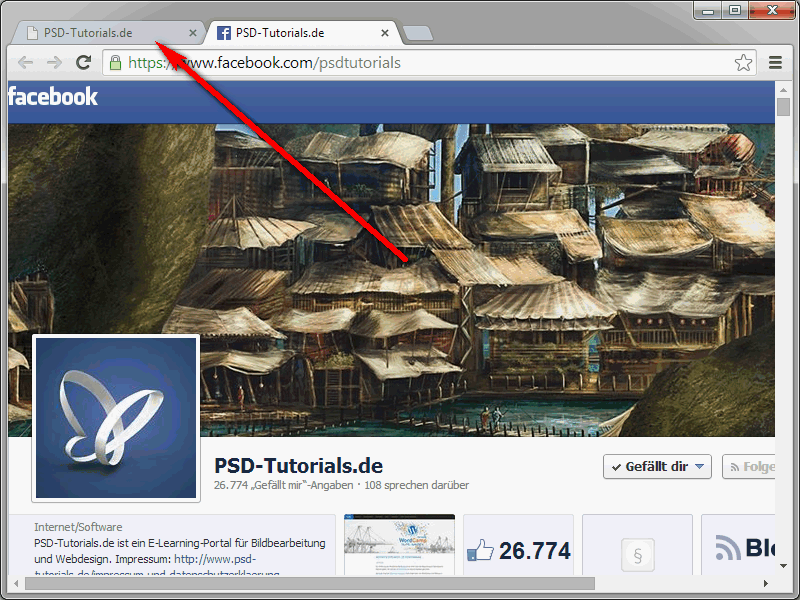Click vertical scrollbar down arrow
The image size is (800, 600).
tap(783, 565)
